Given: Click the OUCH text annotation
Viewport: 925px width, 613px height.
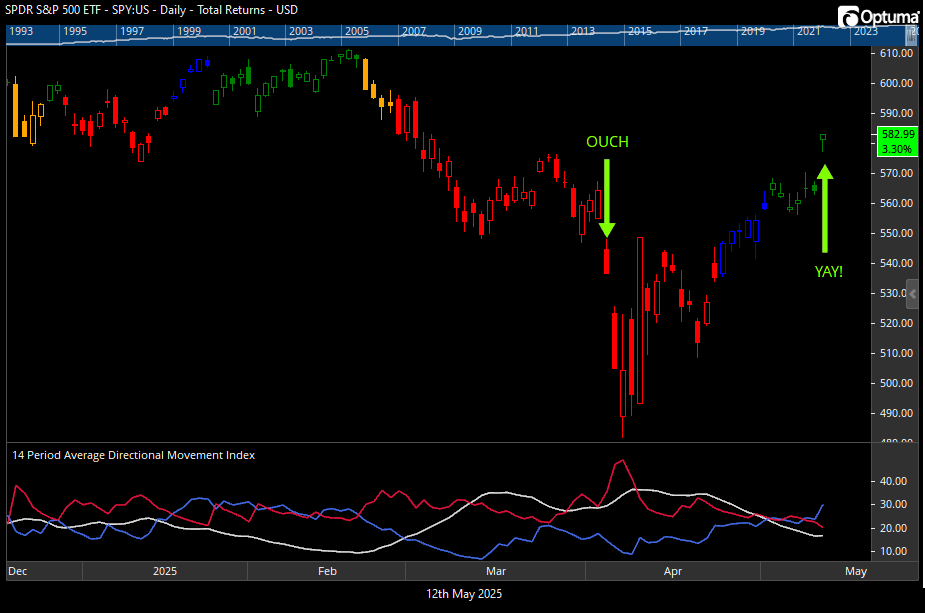Looking at the screenshot, I should 607,142.
